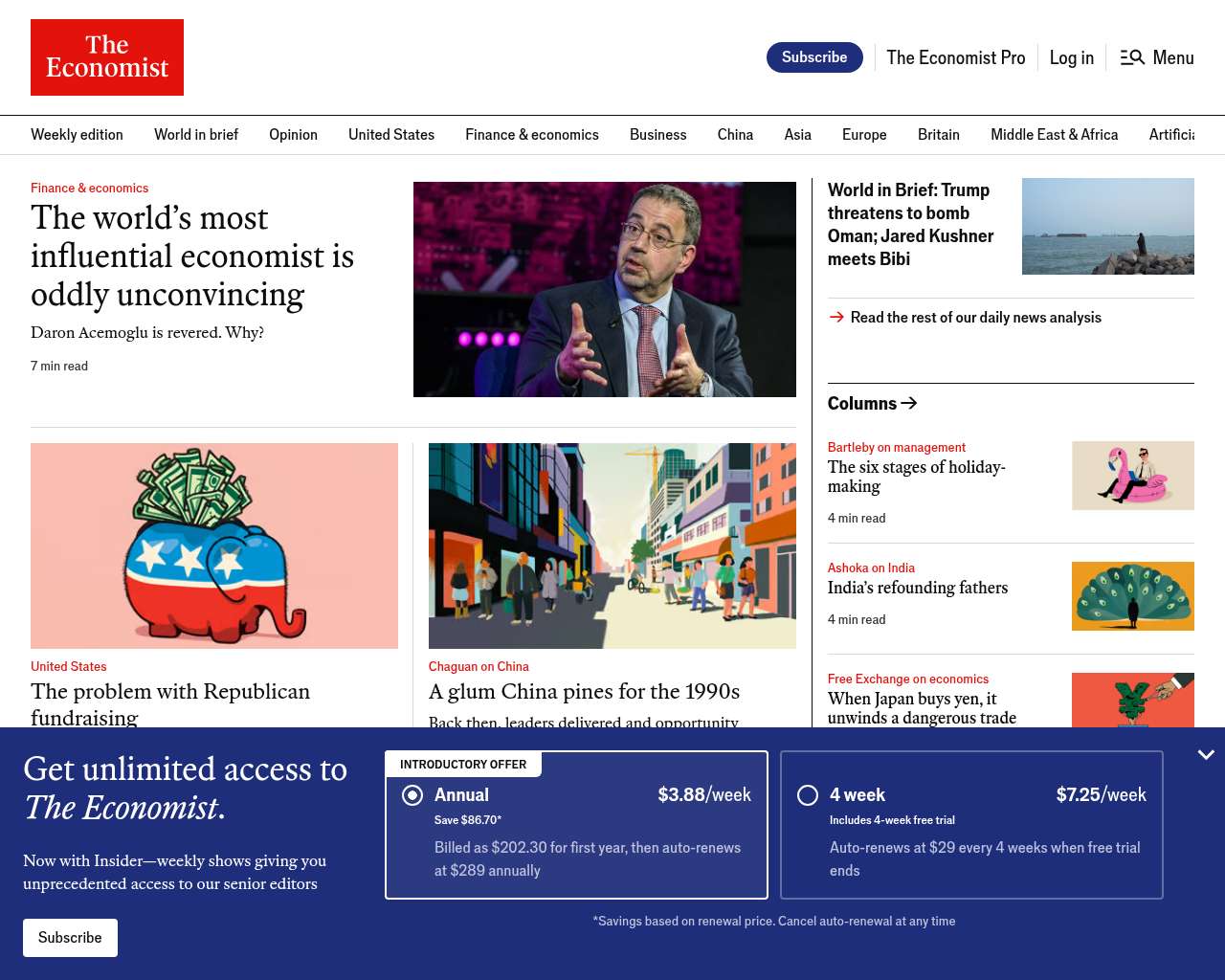Navigate to Middle East & Africa

pyautogui.click(x=1055, y=135)
